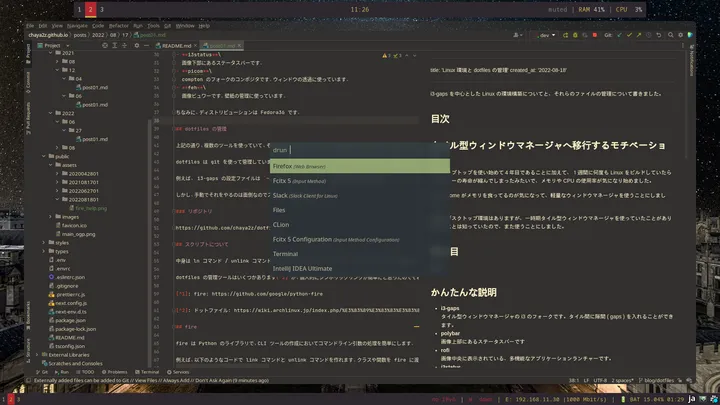This screenshot has width=720, height=405.
Task: Click the red Stop button
Action: click(595, 35)
